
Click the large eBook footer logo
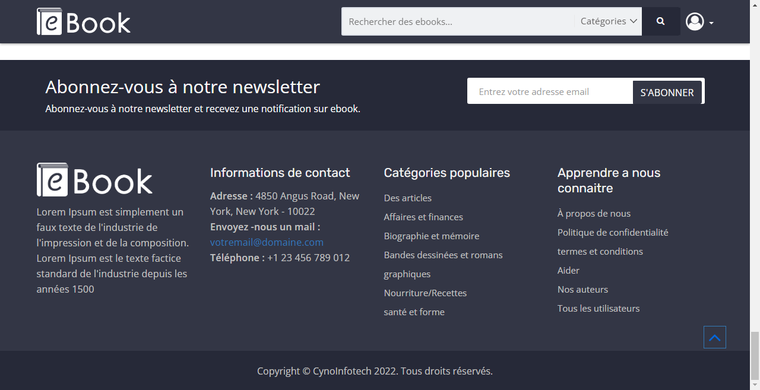click(x=95, y=180)
